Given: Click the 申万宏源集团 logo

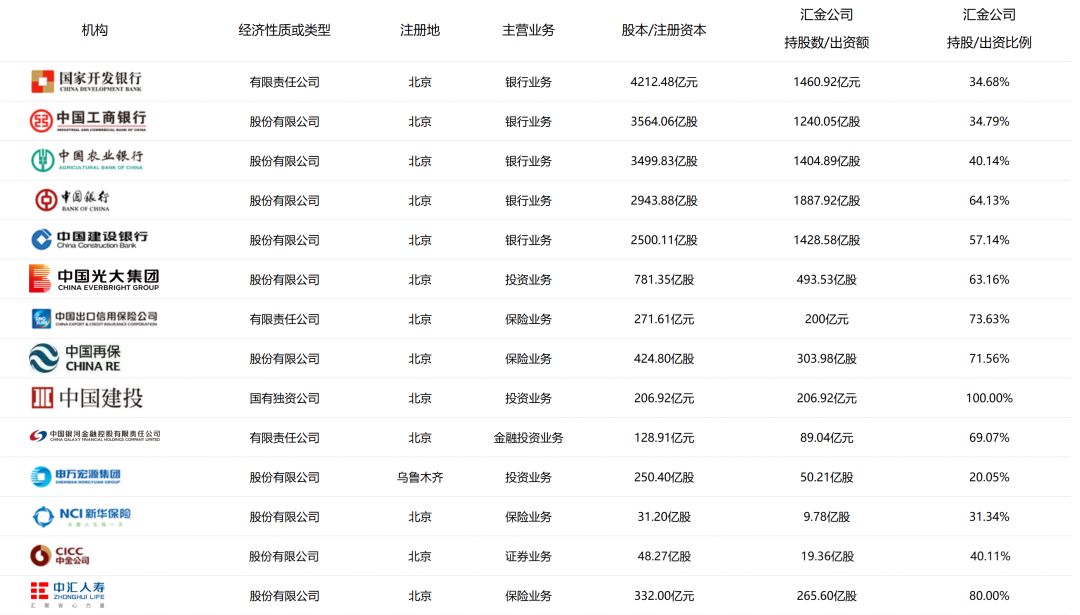Looking at the screenshot, I should click(x=76, y=476).
